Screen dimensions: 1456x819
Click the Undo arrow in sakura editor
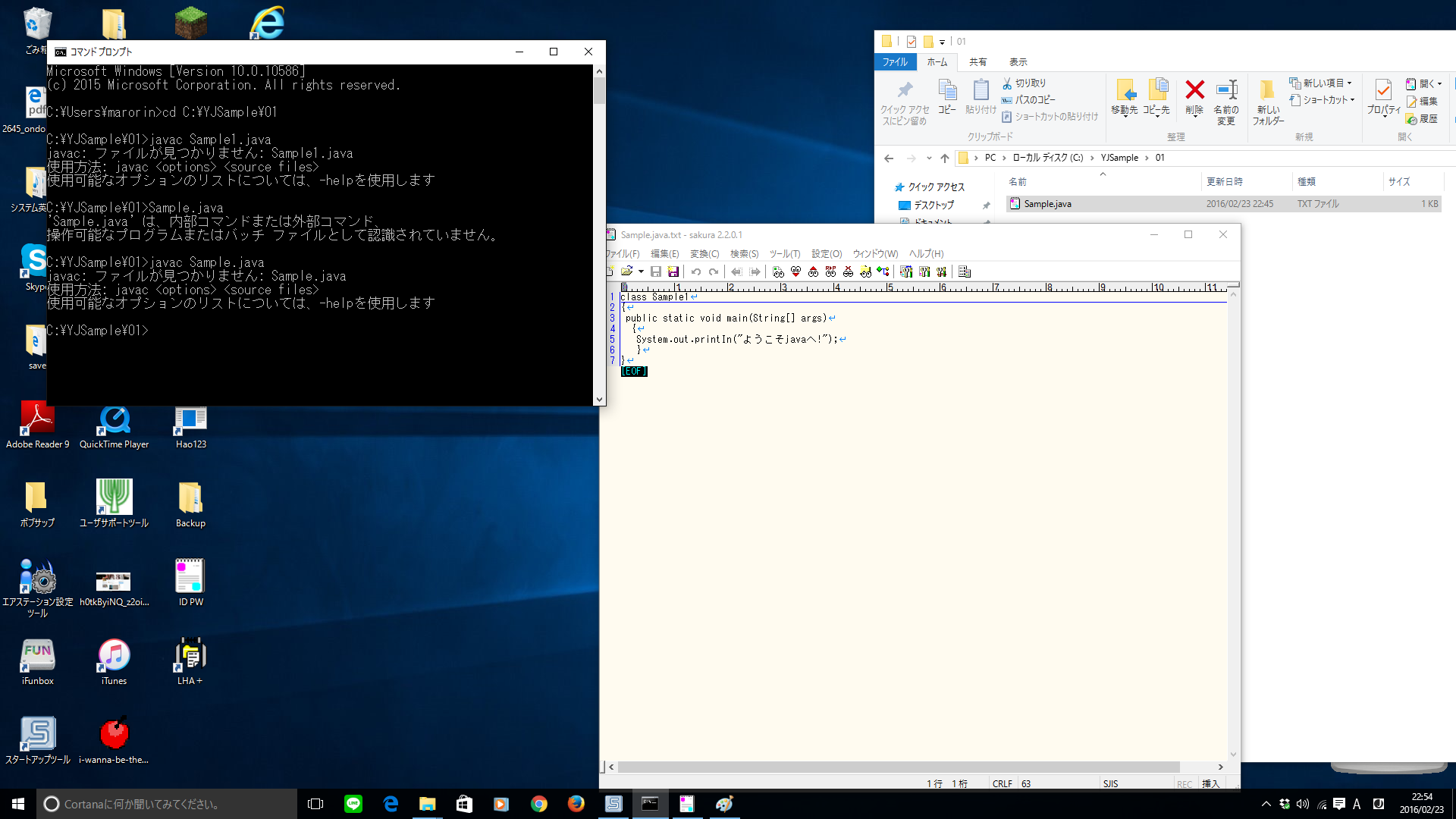(695, 271)
